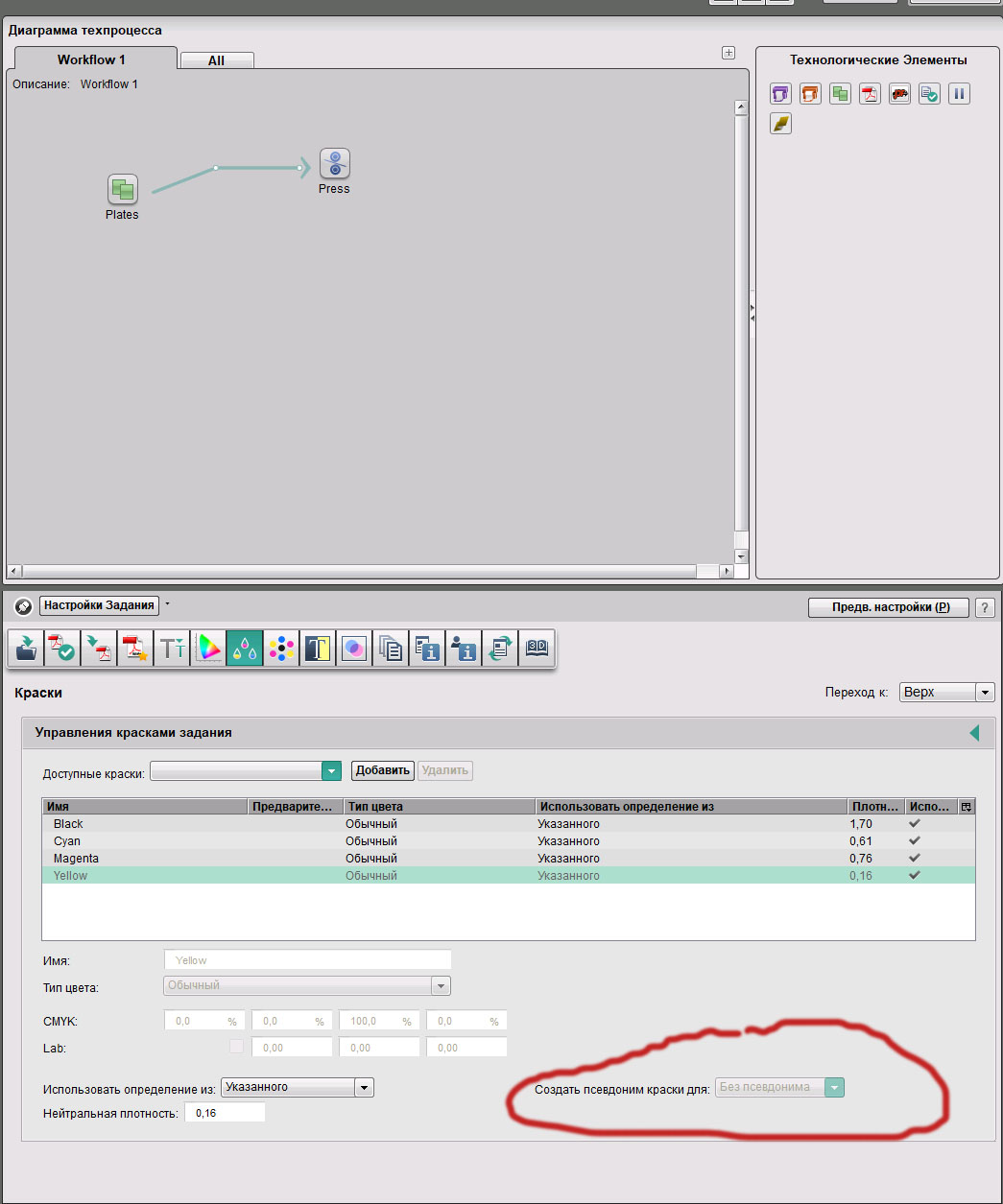The height and width of the screenshot is (1204, 1003).
Task: Select the Black ink row
Action: 509,823
